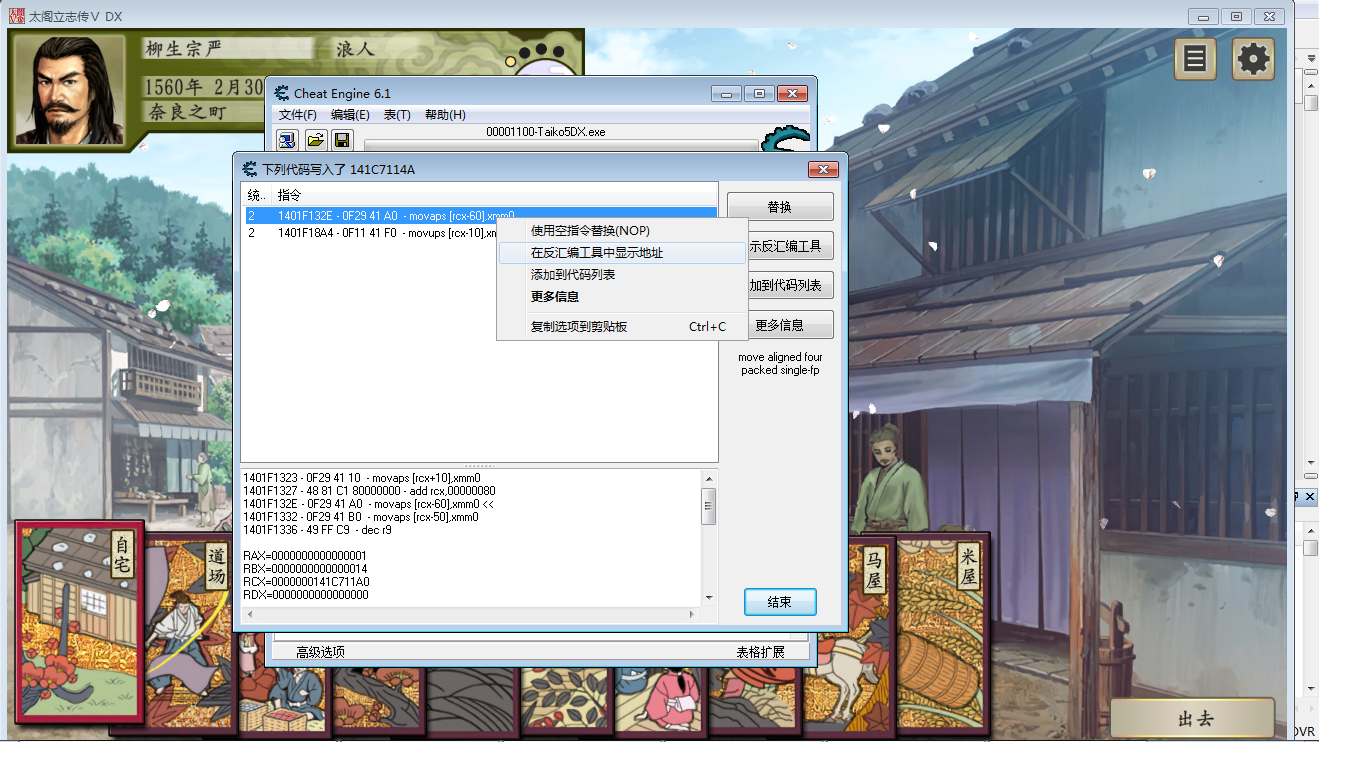Click the open file folder icon in Cheat Engine
Screen dimensions: 1360x768
click(x=315, y=140)
